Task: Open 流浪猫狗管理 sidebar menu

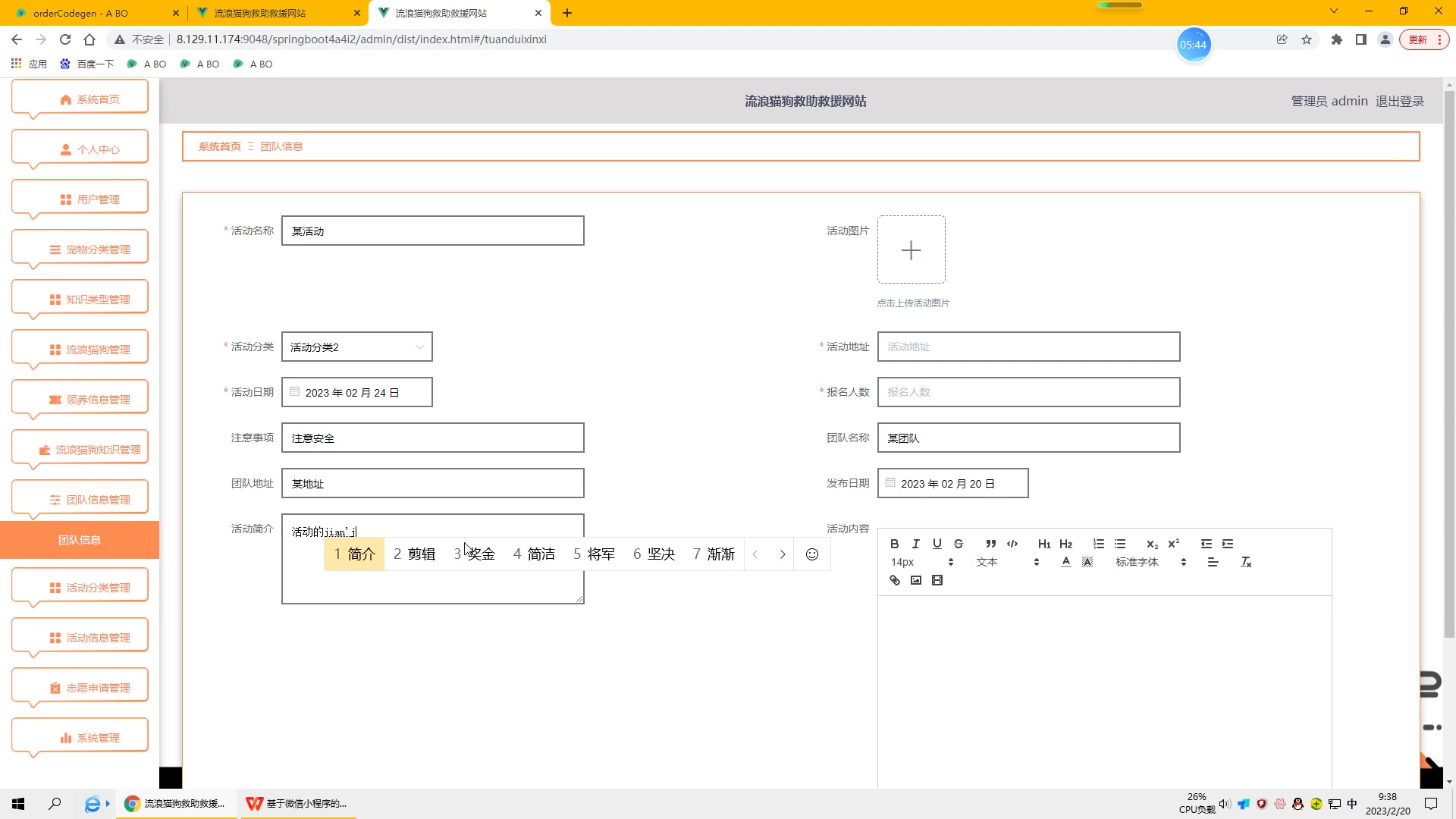Action: pyautogui.click(x=80, y=350)
